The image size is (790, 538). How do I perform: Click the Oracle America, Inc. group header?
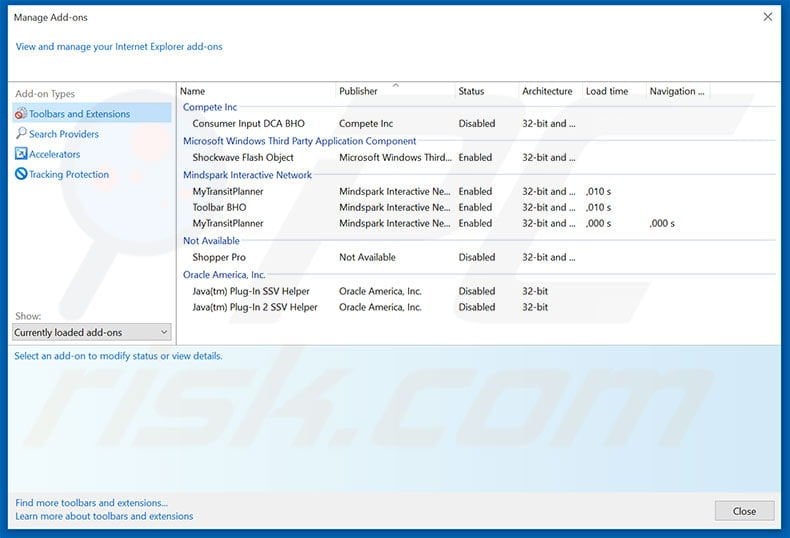pyautogui.click(x=224, y=275)
